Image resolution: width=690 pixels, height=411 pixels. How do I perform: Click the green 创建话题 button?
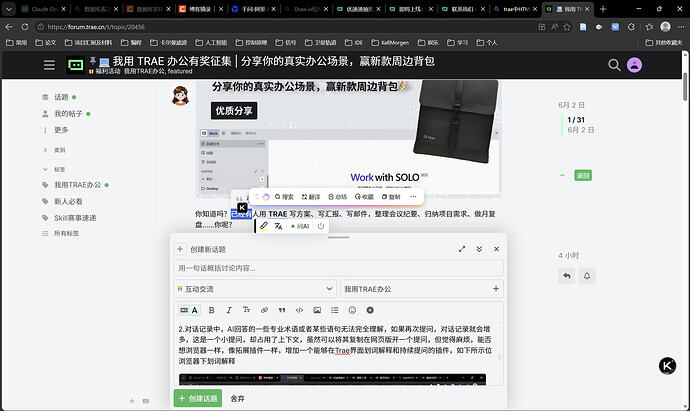[x=198, y=399]
